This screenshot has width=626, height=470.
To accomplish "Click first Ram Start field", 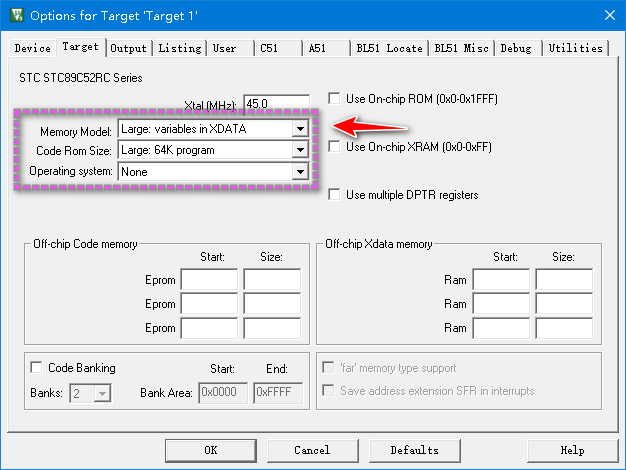I will (501, 279).
